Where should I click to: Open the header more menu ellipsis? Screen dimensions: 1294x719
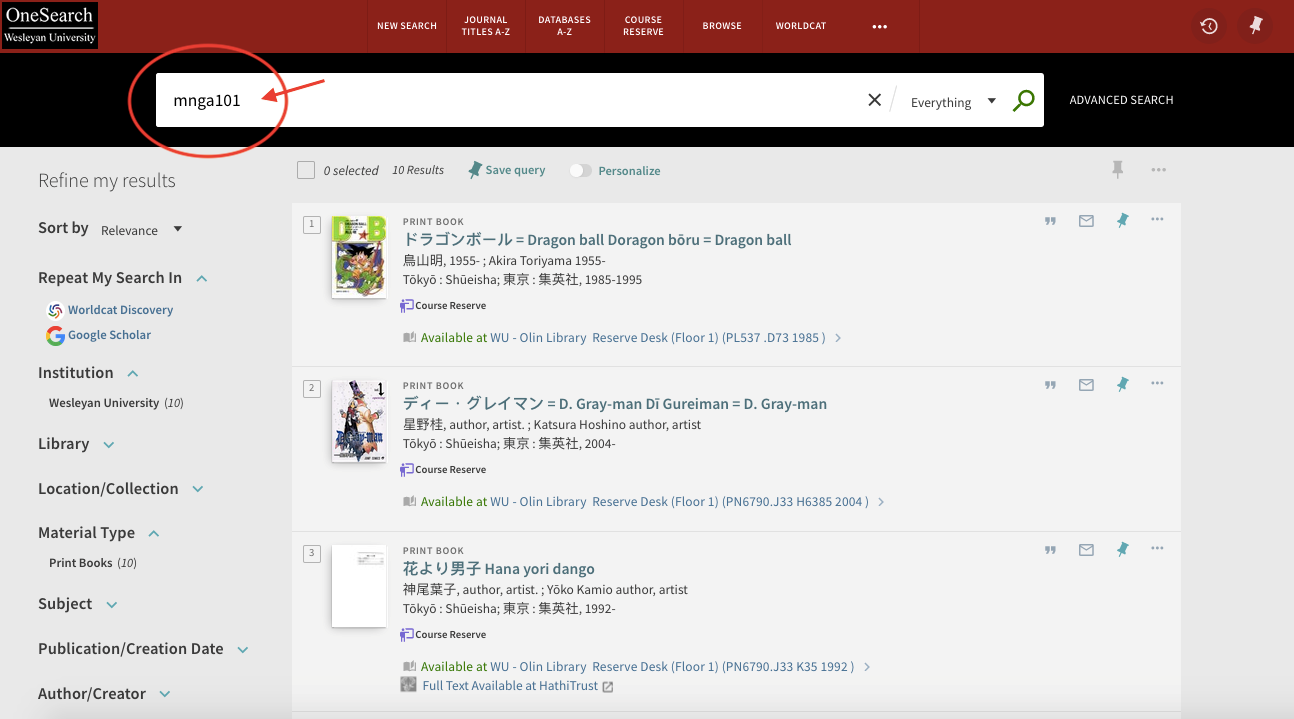pos(880,27)
